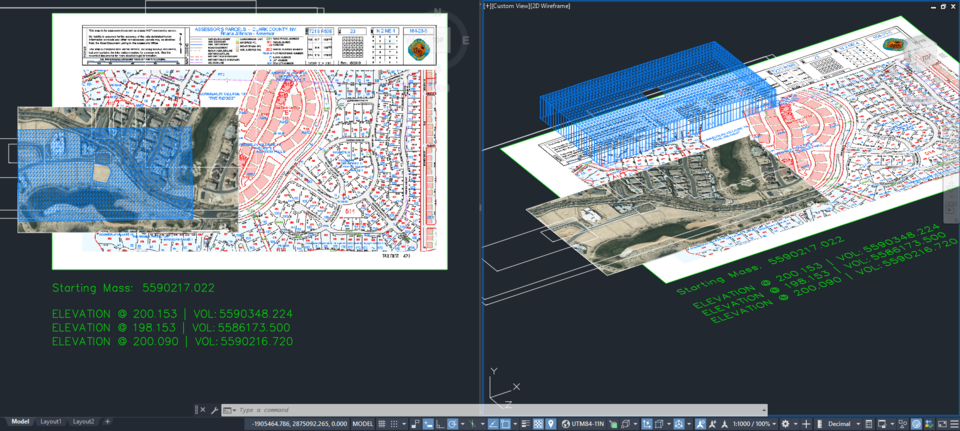Toggle auto-add annotation scales icon

[713, 424]
